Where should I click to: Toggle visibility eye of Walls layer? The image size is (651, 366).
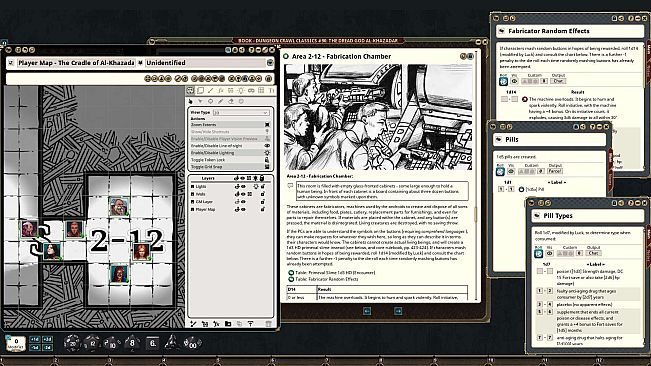(x=243, y=194)
